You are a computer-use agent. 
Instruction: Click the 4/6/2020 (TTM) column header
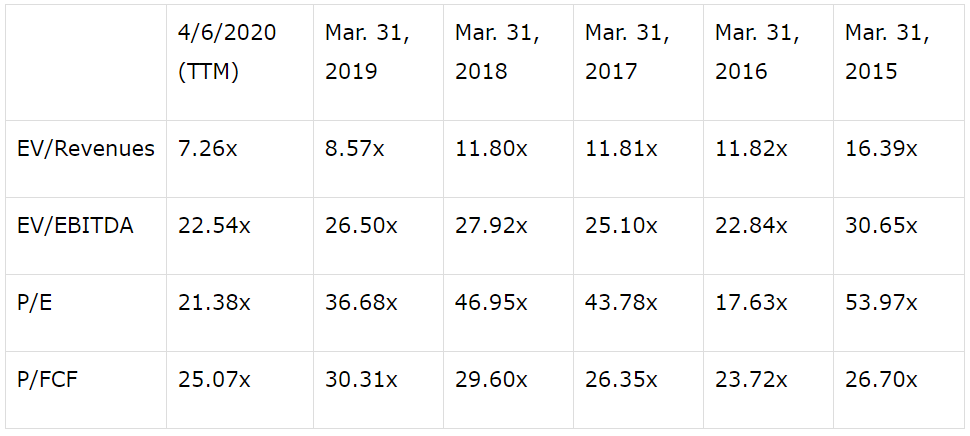point(227,51)
